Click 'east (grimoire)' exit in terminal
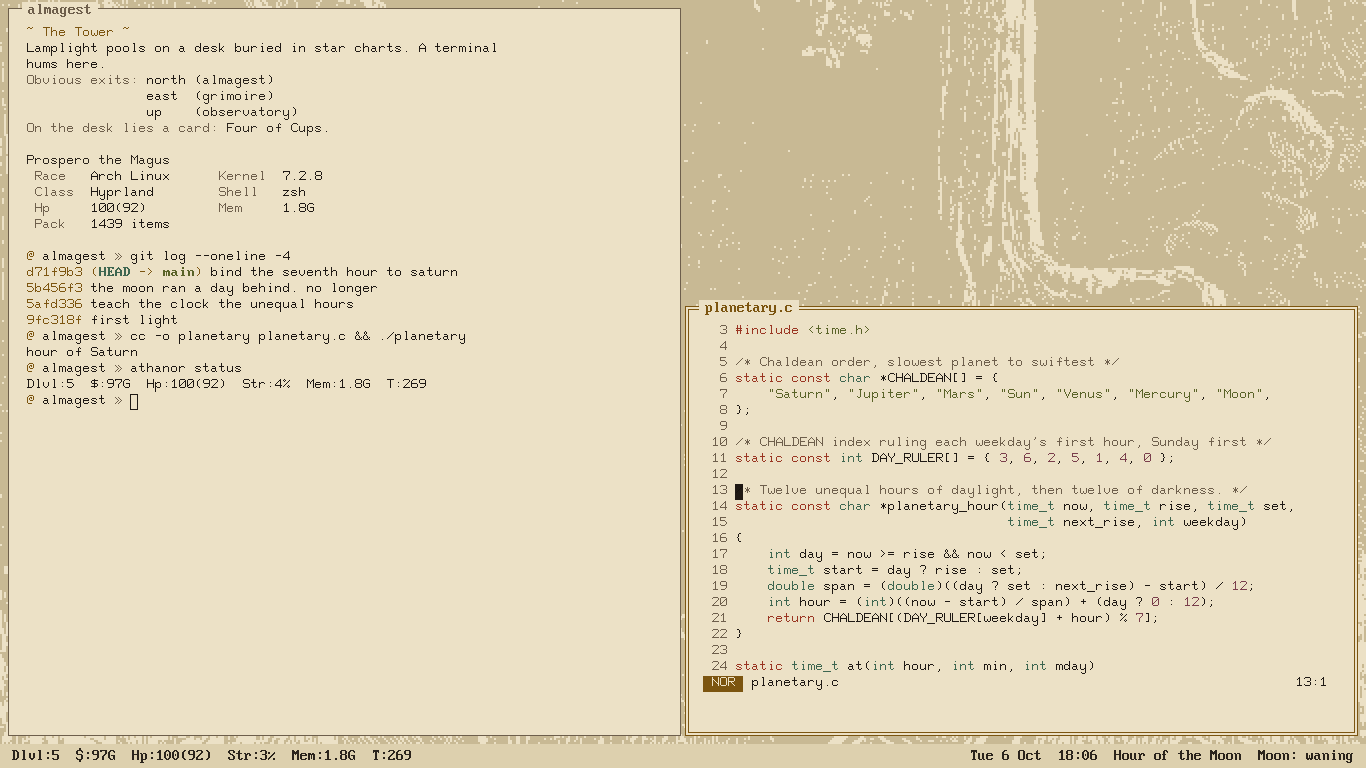 pos(210,96)
